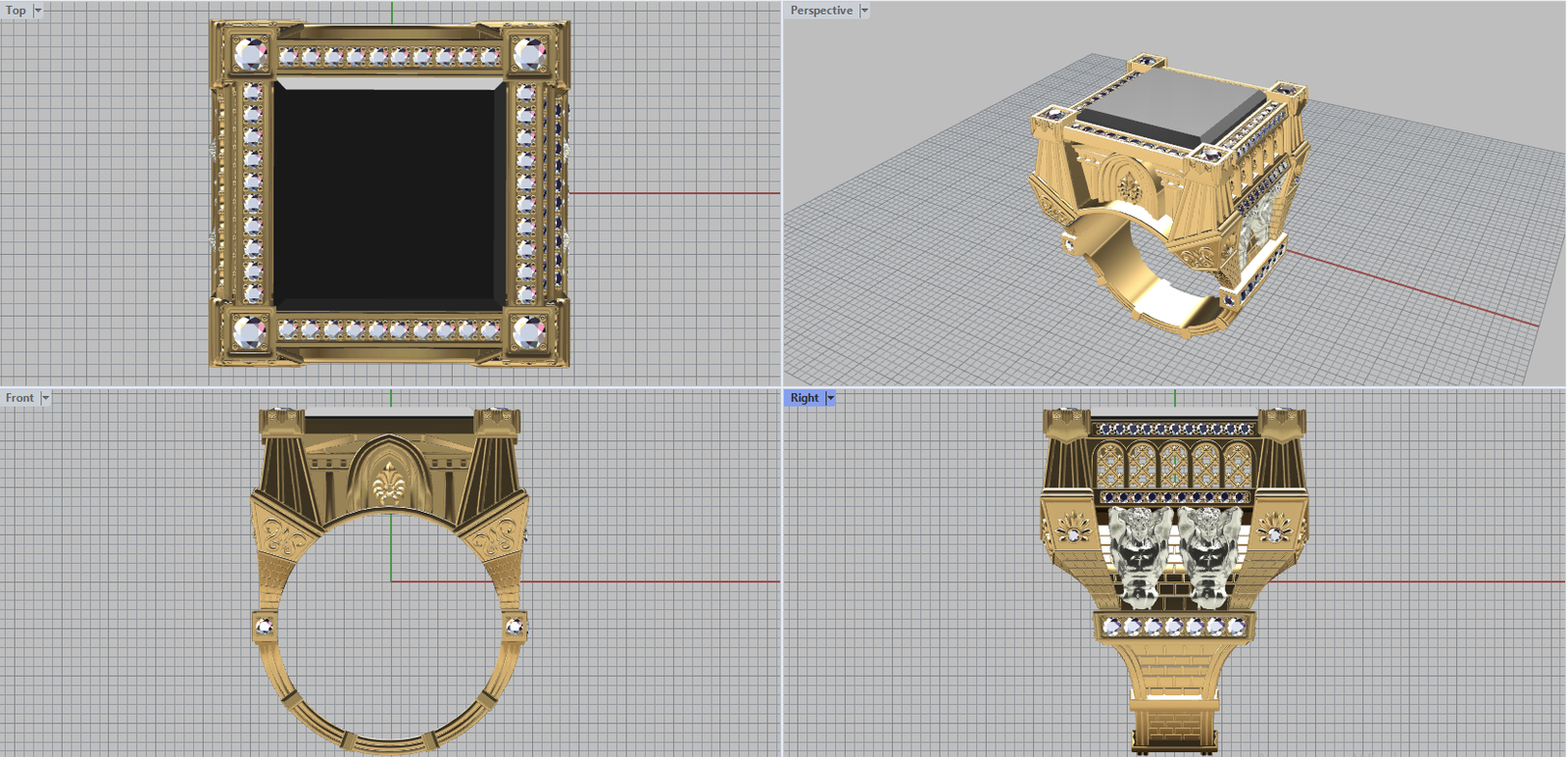Pick the top-left corner diamond in Top view
The width and height of the screenshot is (1568, 757).
coord(250,54)
